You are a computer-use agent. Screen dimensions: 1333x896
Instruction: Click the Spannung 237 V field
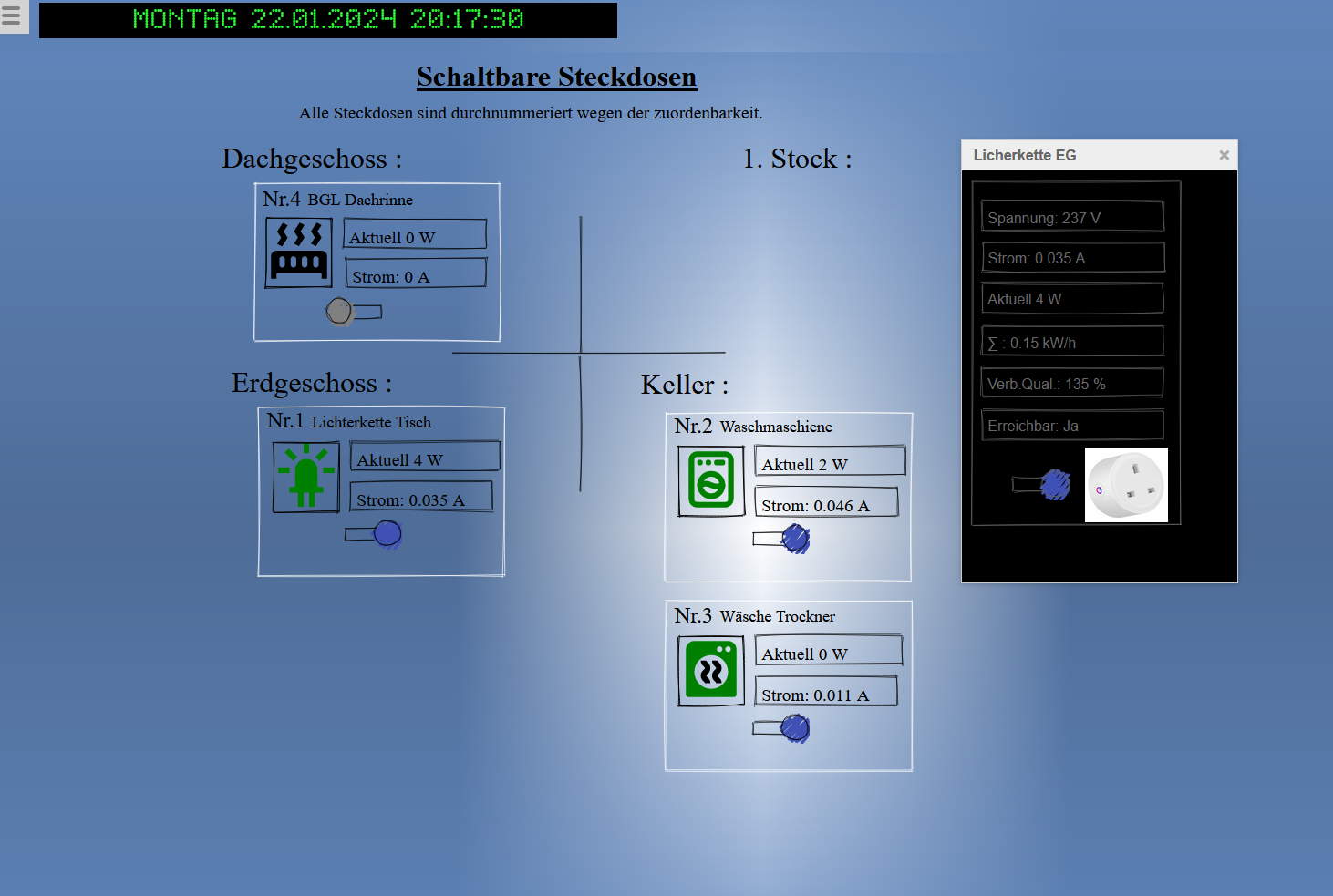1072,218
